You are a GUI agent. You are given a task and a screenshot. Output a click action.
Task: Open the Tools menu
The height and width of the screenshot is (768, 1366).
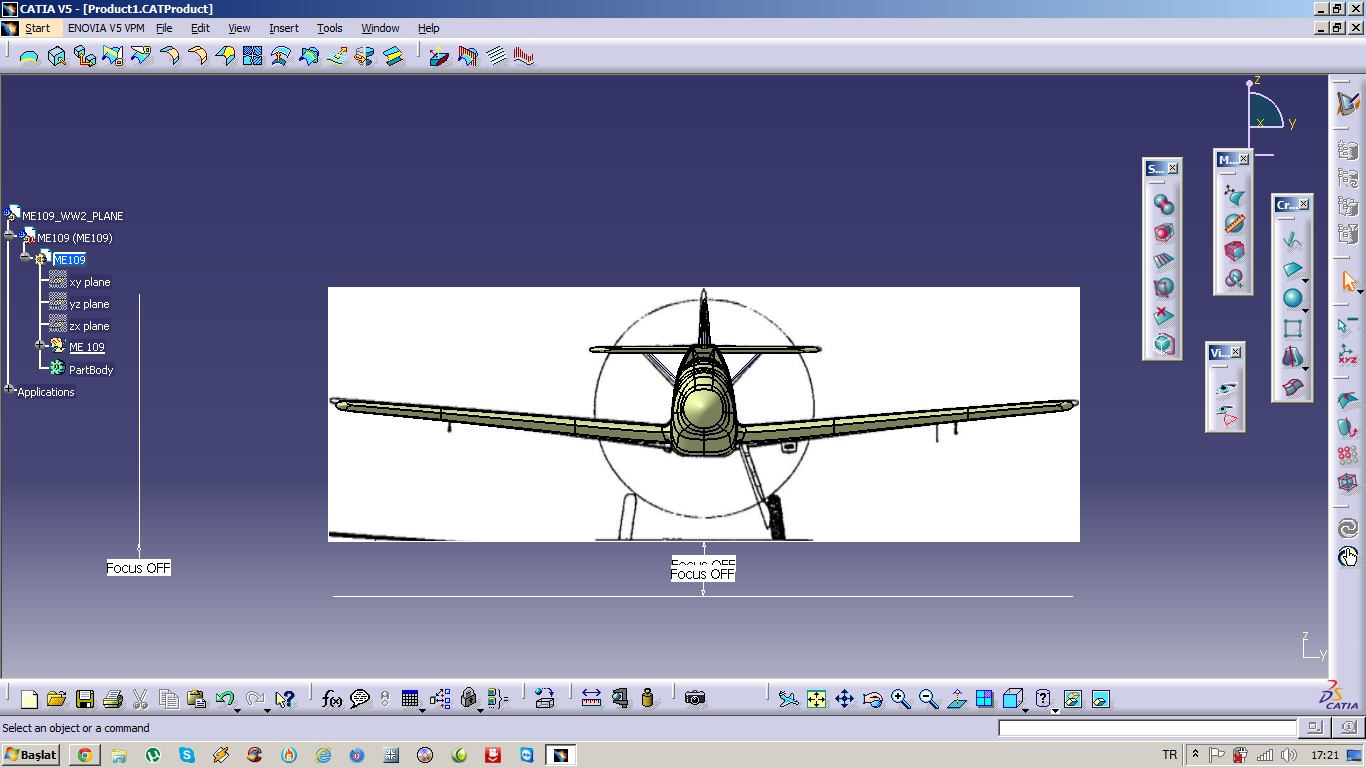pyautogui.click(x=330, y=28)
